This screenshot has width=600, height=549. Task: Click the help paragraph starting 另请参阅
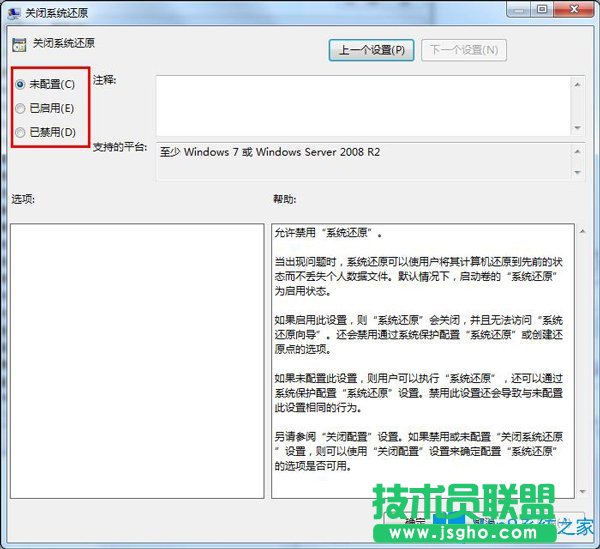418,451
